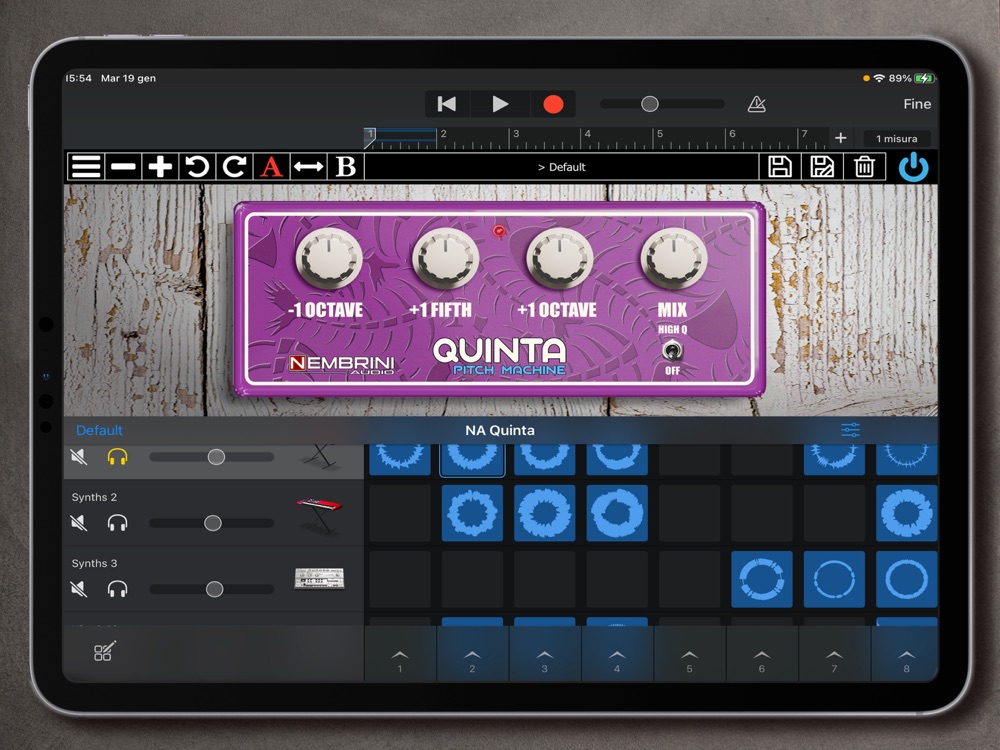Open plugin controls via the sliders icon
This screenshot has width=1000, height=750.
(851, 430)
